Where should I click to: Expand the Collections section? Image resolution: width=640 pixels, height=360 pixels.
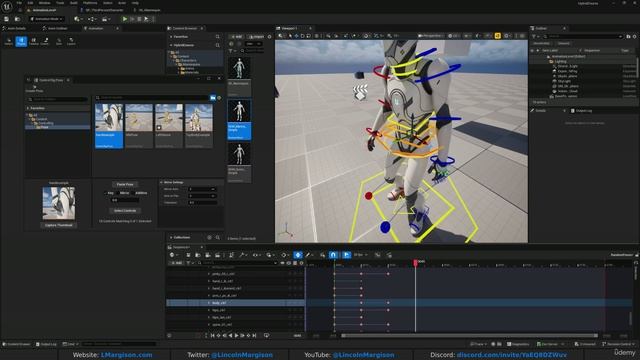tap(171, 238)
